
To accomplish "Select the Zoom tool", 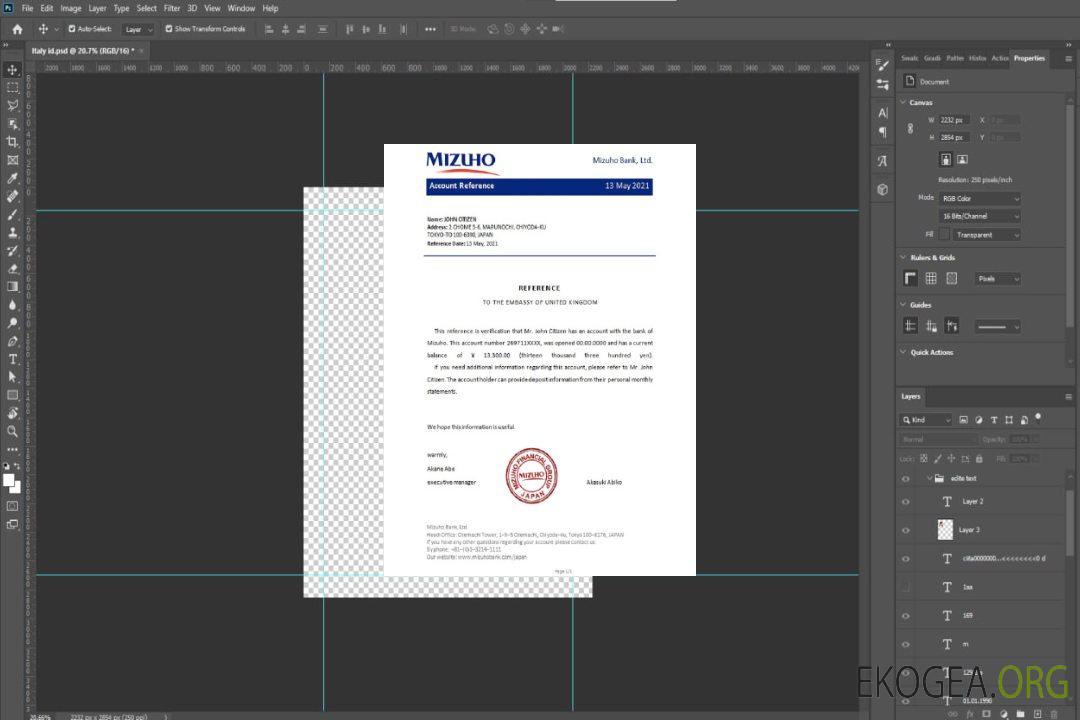I will pos(12,431).
